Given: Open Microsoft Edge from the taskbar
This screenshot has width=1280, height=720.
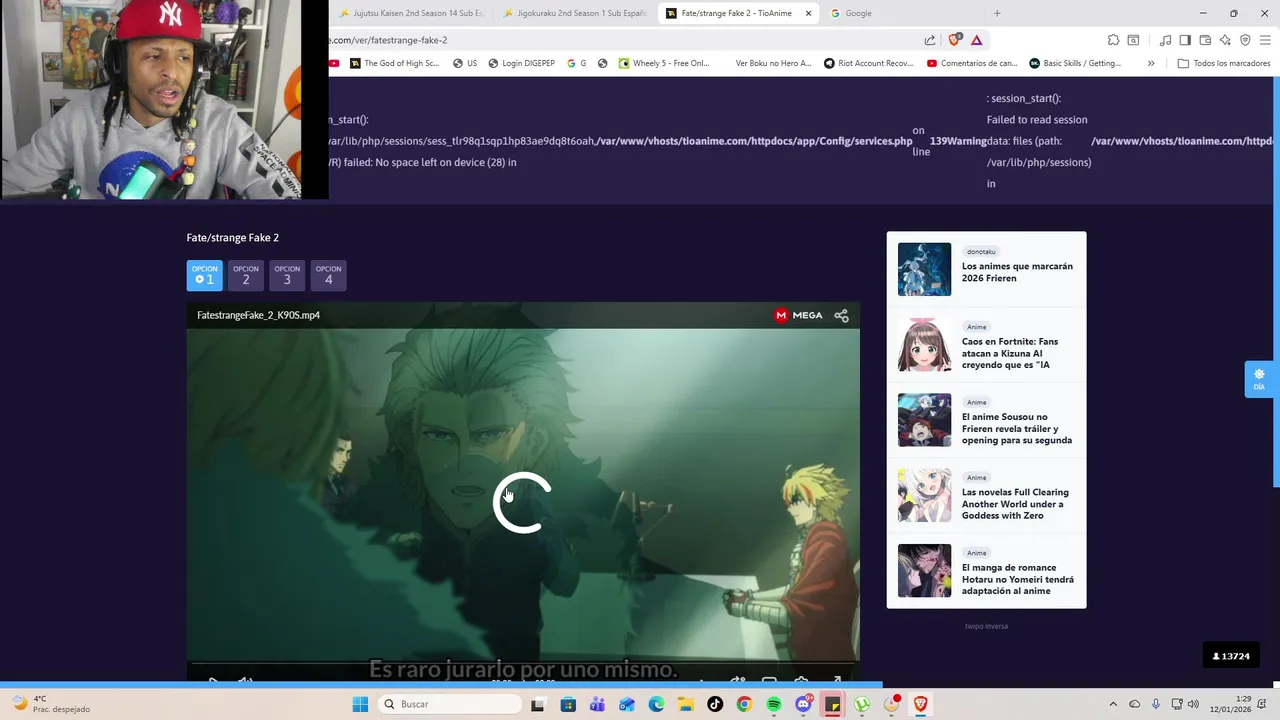Looking at the screenshot, I should coord(656,704).
